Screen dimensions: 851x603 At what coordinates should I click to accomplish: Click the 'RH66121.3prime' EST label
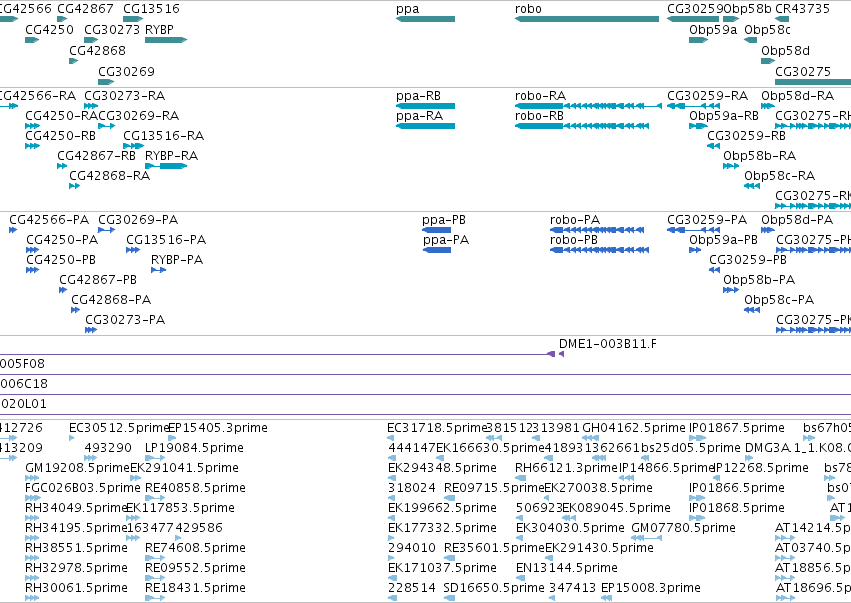point(567,468)
